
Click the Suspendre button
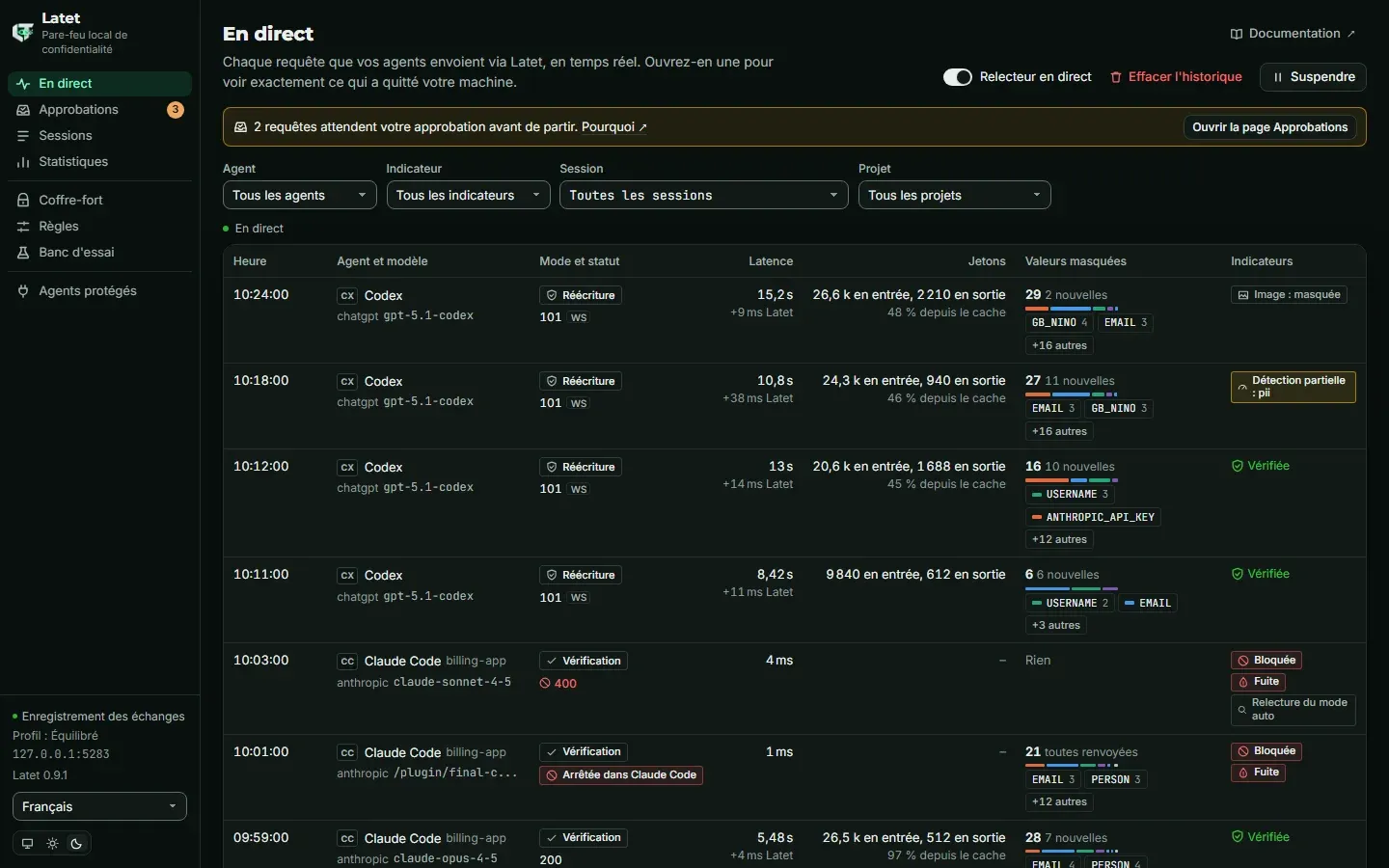1314,77
